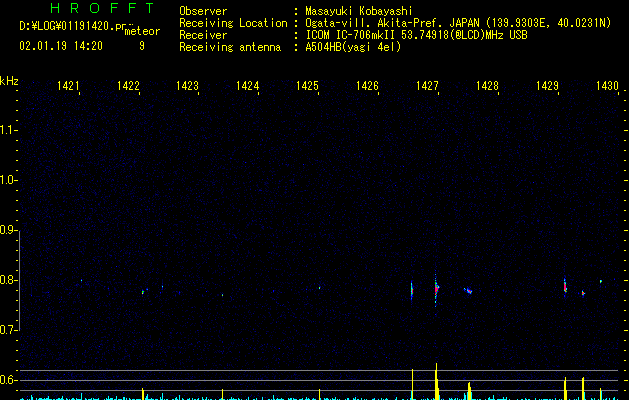Click the meteor echo just before 1427

click(412, 290)
